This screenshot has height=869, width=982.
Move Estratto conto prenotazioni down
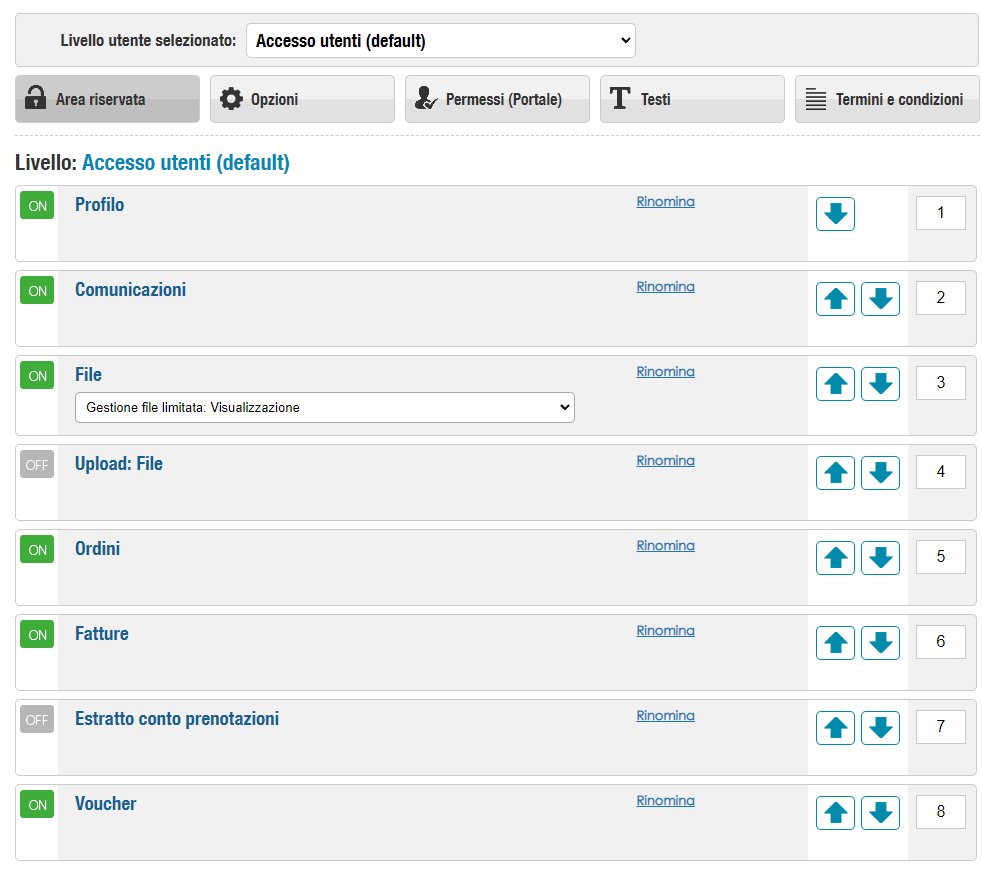click(880, 728)
